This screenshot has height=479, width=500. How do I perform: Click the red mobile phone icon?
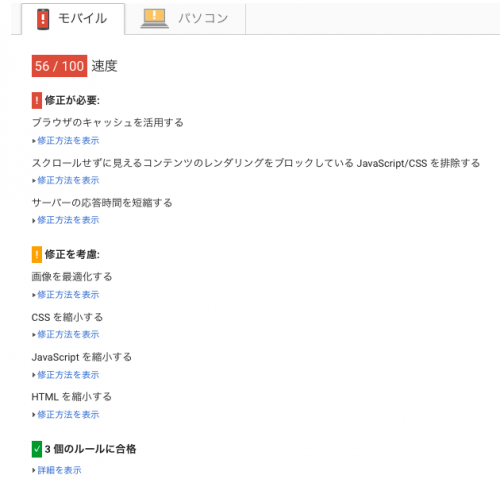point(43,19)
